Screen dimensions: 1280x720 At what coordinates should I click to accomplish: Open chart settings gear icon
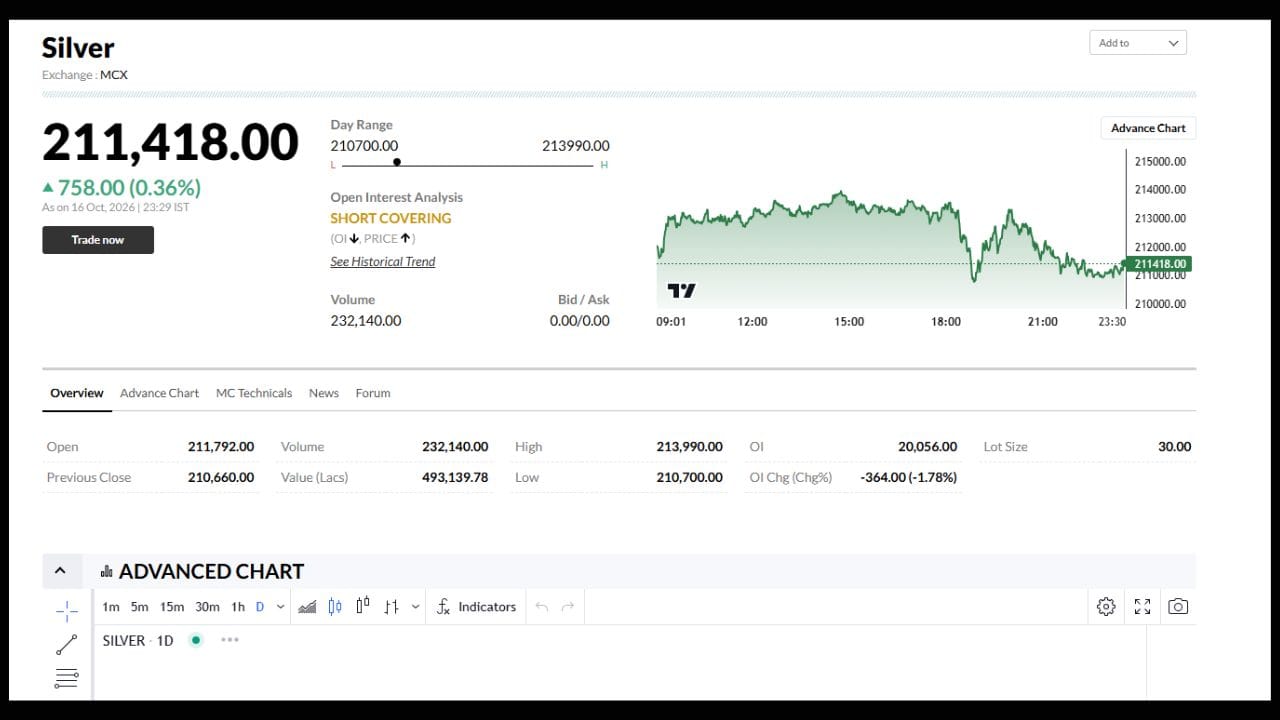(1106, 607)
